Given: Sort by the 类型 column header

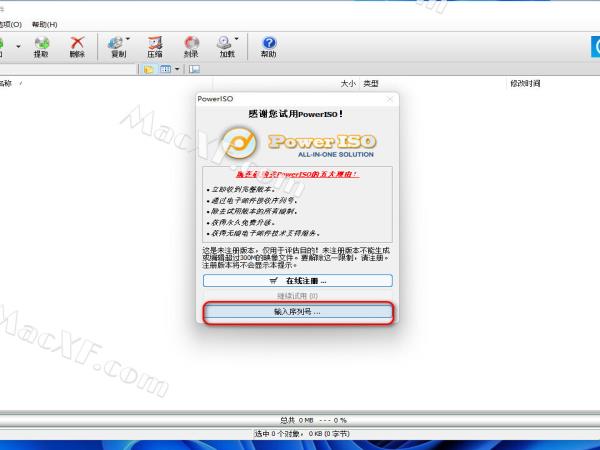Looking at the screenshot, I should point(371,83).
